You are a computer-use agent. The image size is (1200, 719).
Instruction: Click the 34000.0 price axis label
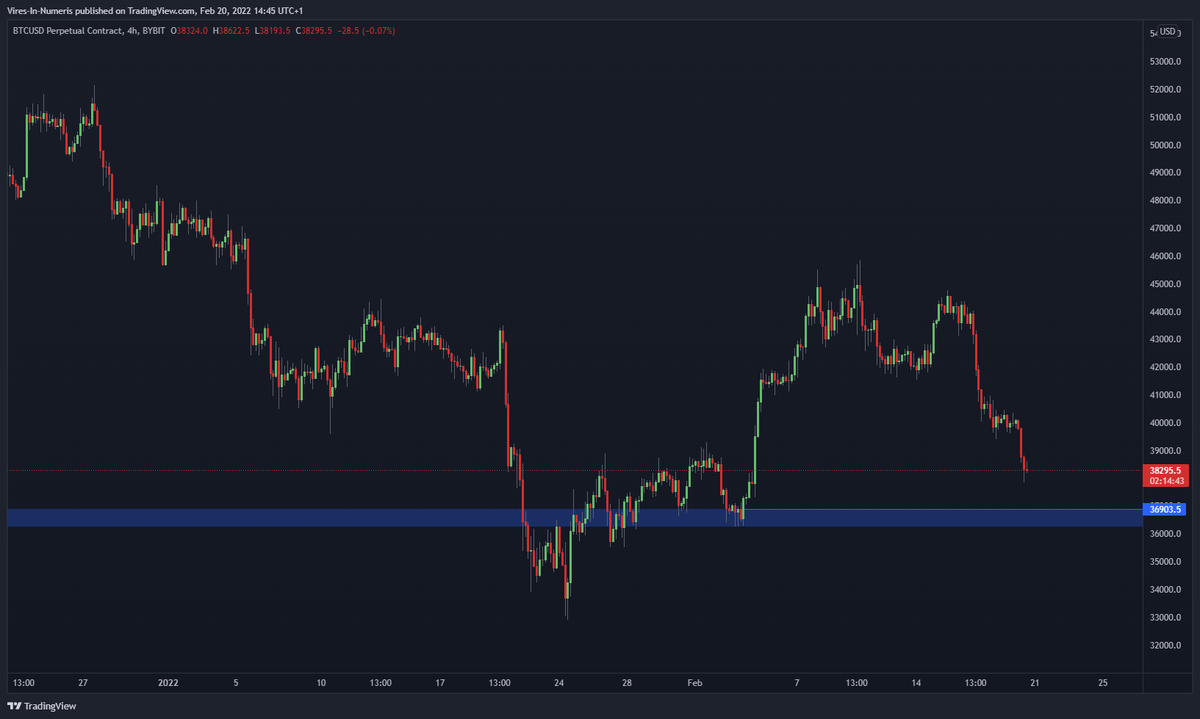(x=1165, y=590)
